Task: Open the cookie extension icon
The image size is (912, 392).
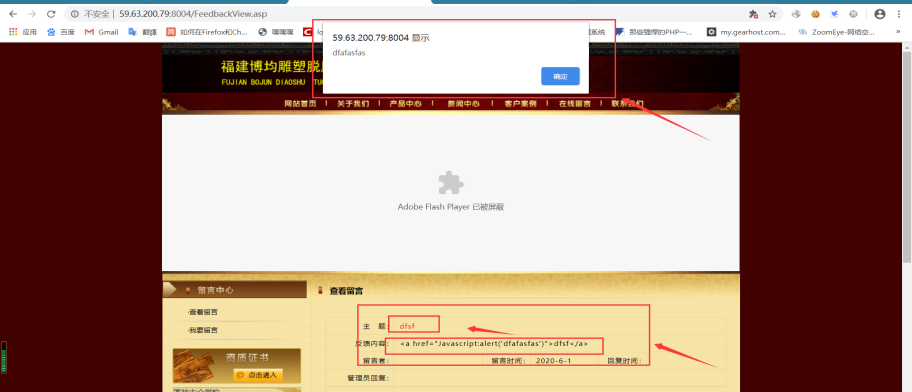Action: pyautogui.click(x=815, y=14)
